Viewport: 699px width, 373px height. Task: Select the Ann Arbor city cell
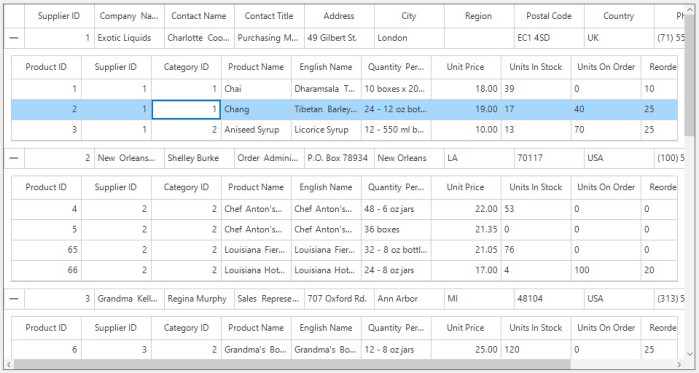pos(409,299)
